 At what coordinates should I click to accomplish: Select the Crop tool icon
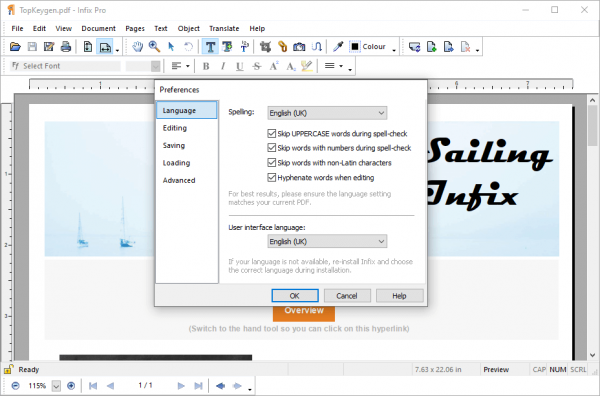tap(265, 47)
